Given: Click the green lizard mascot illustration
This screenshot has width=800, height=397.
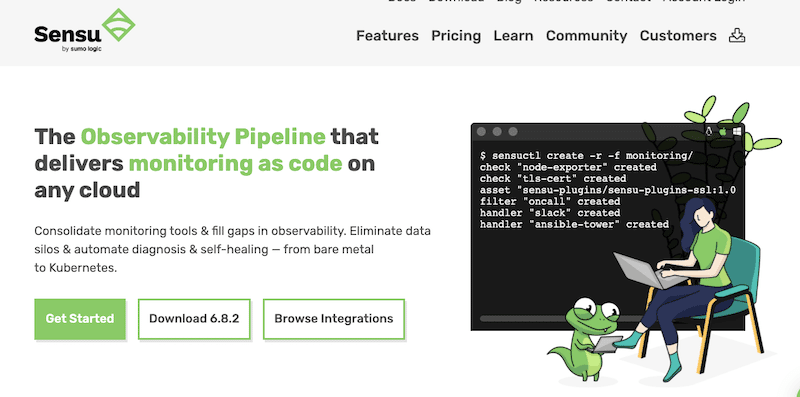Looking at the screenshot, I should pos(587,339).
